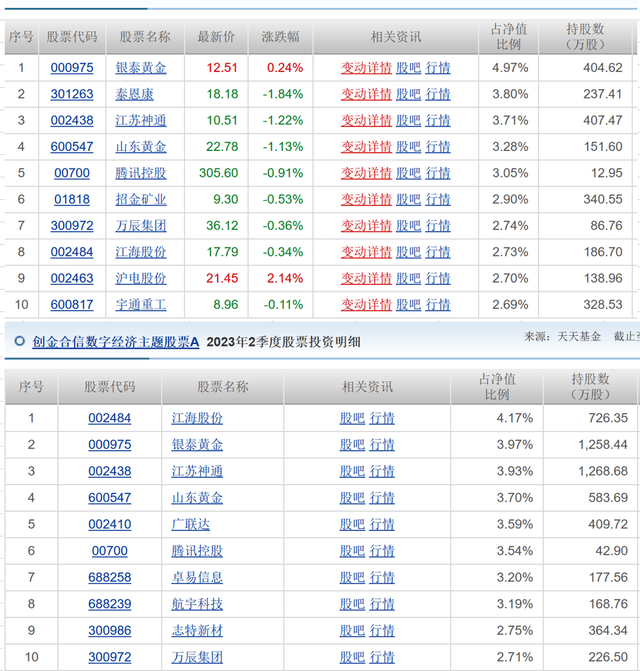Click the circle icon before the fund title
The width and height of the screenshot is (640, 671).
point(19,341)
